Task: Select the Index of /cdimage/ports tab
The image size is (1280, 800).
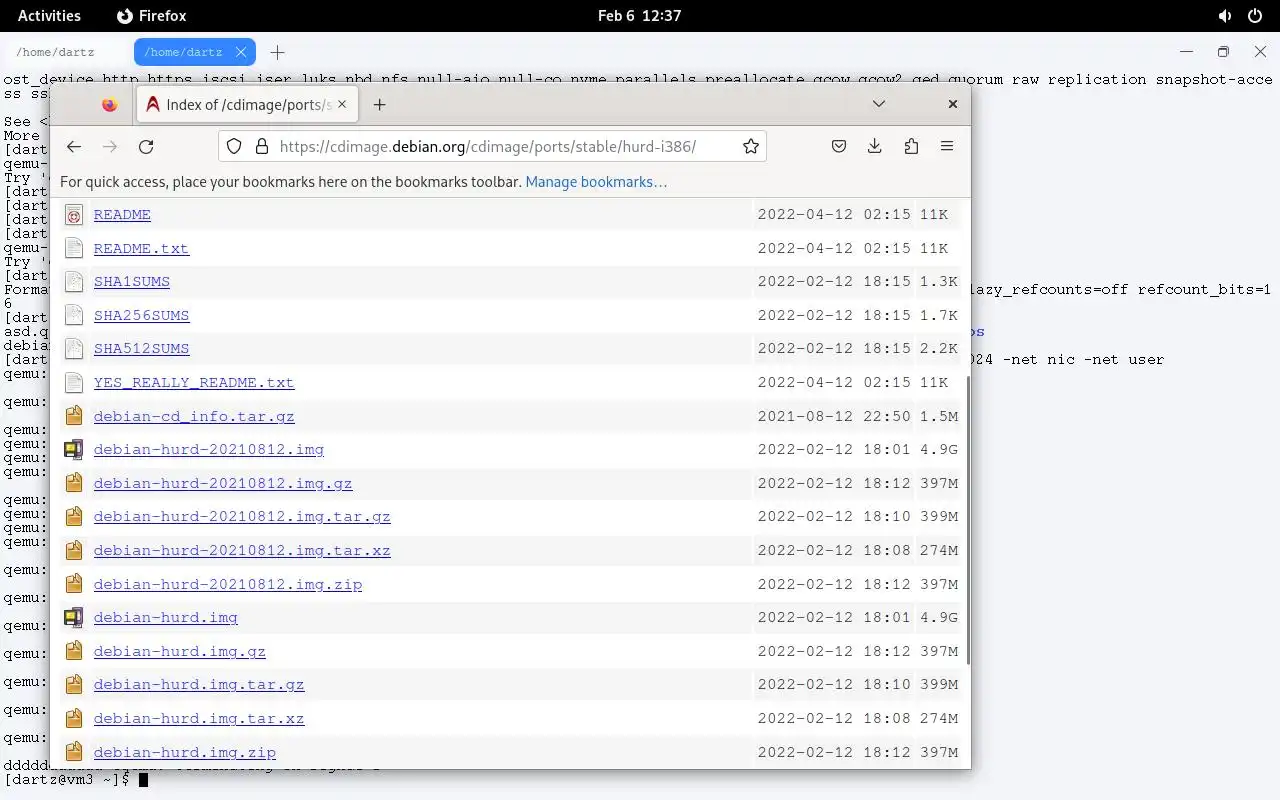Action: (247, 104)
